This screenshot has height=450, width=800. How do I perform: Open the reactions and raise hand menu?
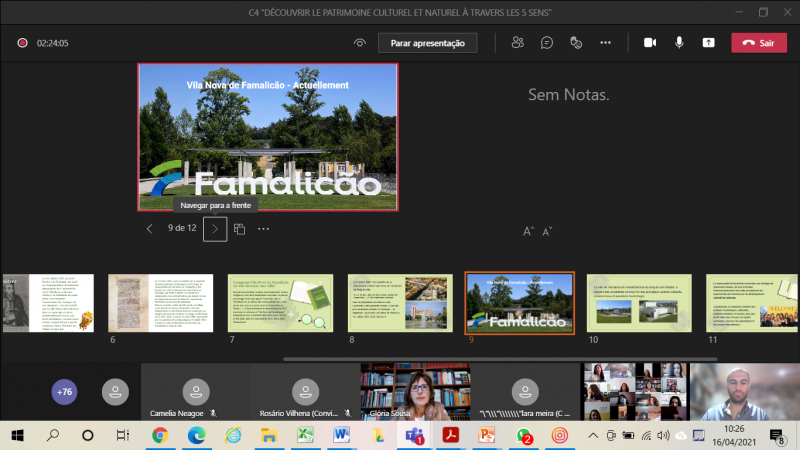[x=576, y=43]
